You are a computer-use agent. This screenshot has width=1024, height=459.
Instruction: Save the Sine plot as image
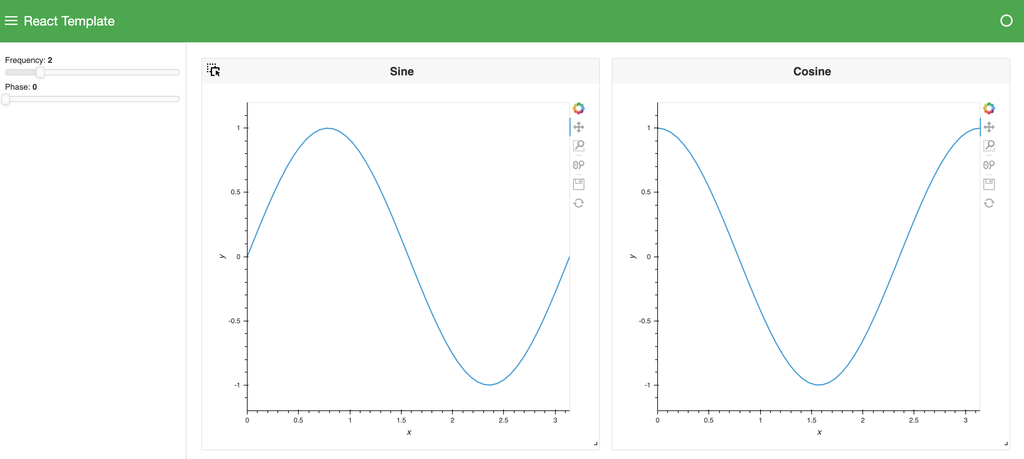pyautogui.click(x=579, y=184)
